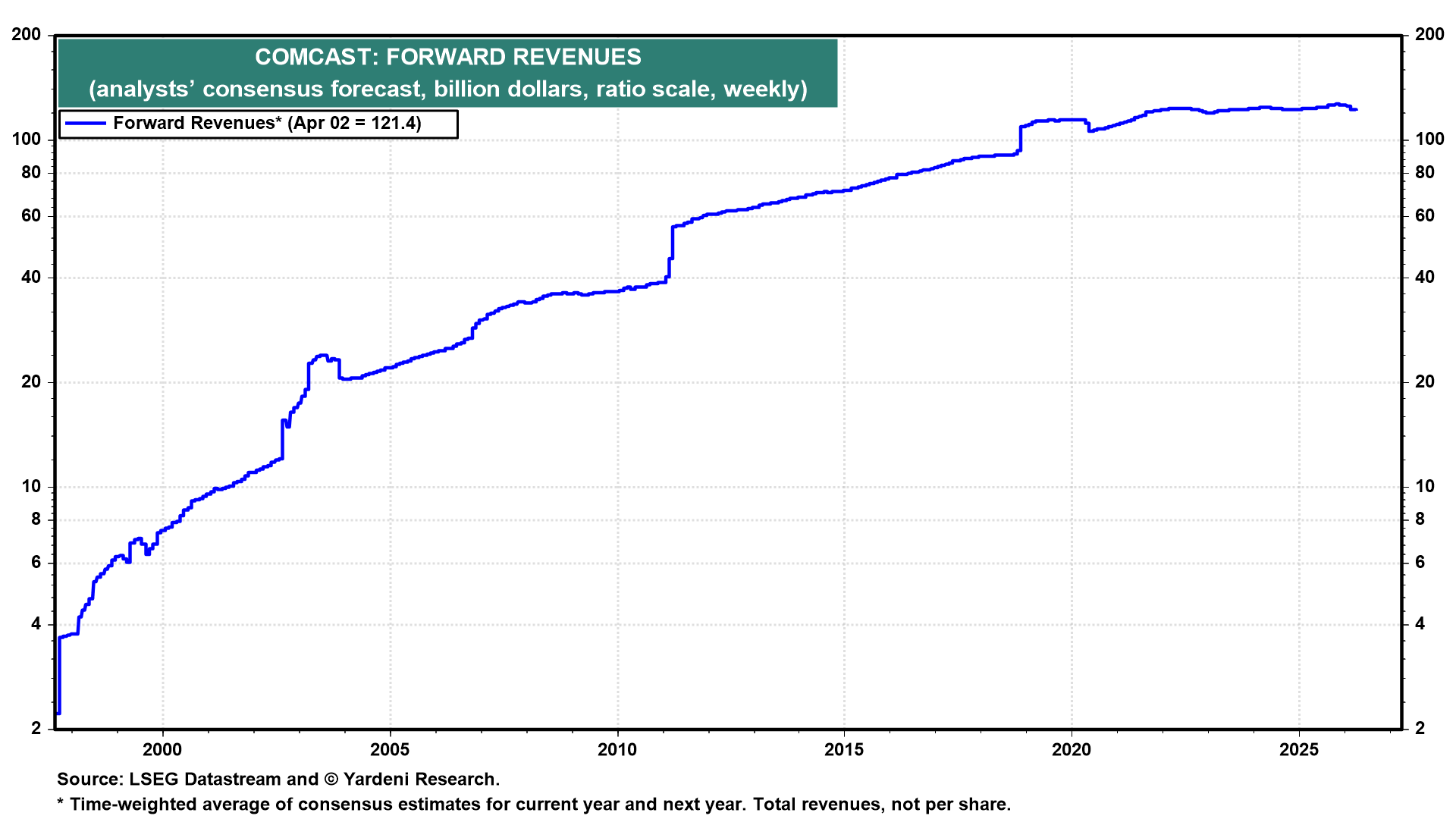
Task: Click the time-weighted average footnote
Action: tap(534, 805)
